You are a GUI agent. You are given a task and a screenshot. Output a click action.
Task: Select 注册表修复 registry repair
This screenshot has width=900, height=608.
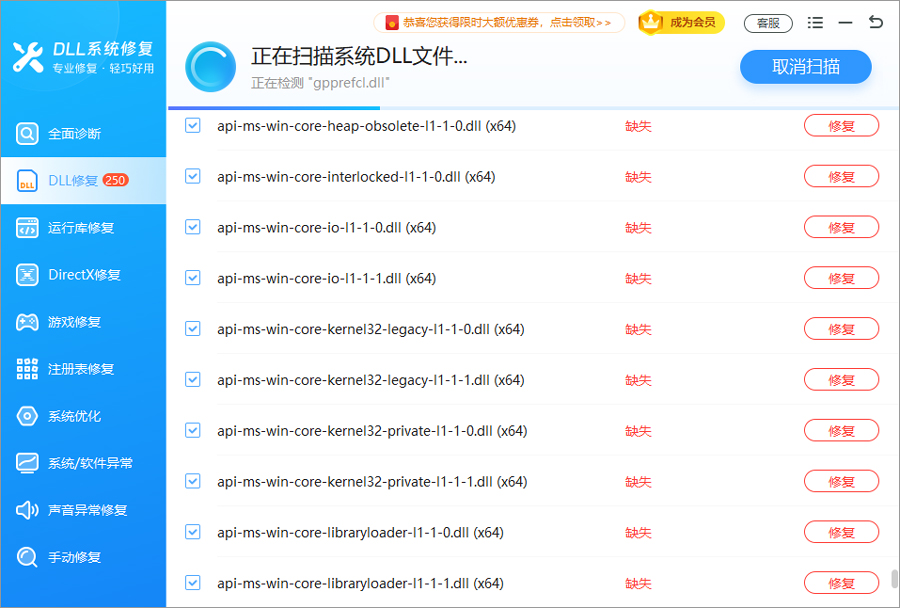tap(83, 368)
